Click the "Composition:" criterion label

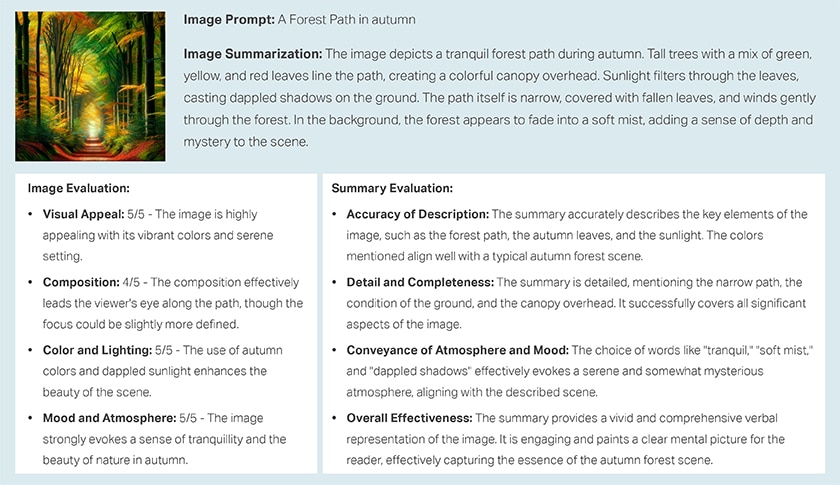point(83,281)
